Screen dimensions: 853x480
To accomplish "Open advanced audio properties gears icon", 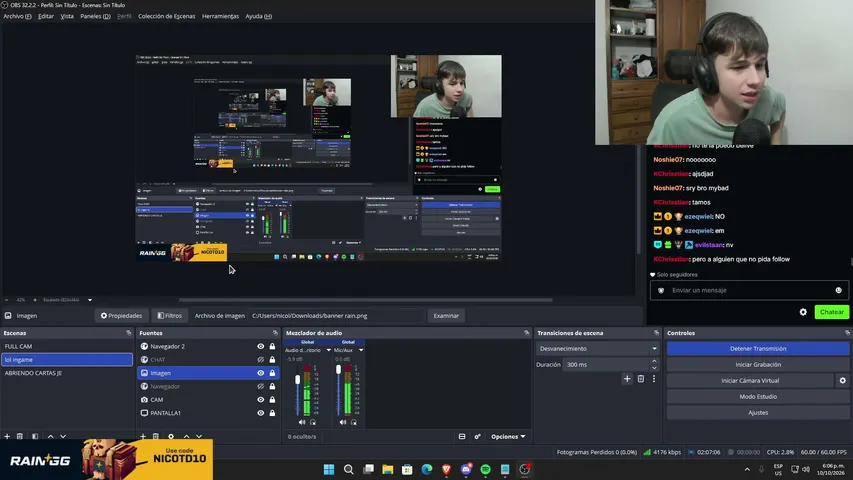I will 477,436.
